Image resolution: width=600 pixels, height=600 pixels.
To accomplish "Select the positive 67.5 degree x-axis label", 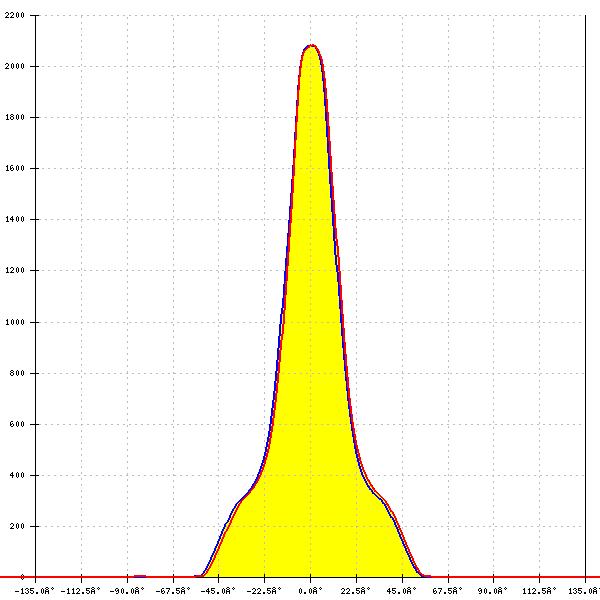I will (447, 591).
